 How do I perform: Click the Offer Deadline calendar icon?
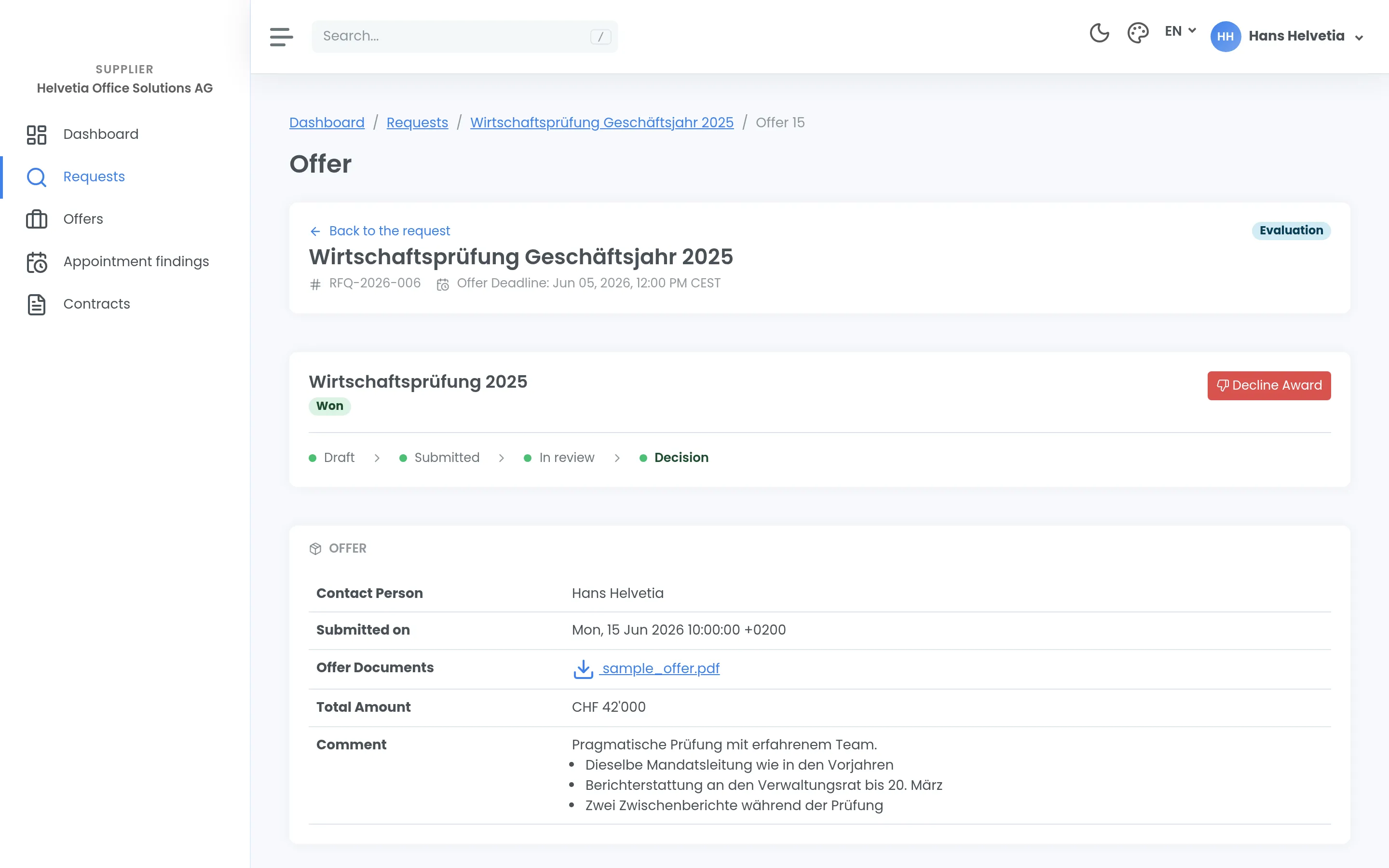click(x=443, y=284)
